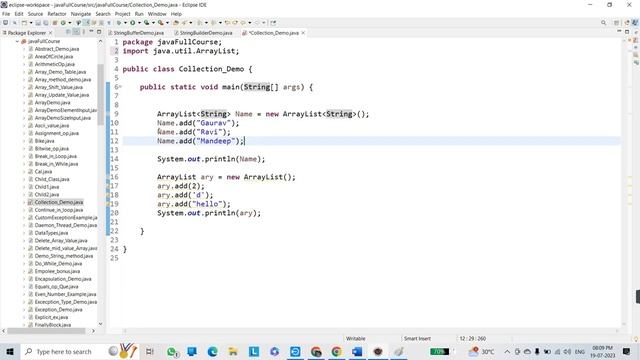The height and width of the screenshot is (360, 640).
Task: Select Child_Class.java in Package Explorer
Action: 52,179
